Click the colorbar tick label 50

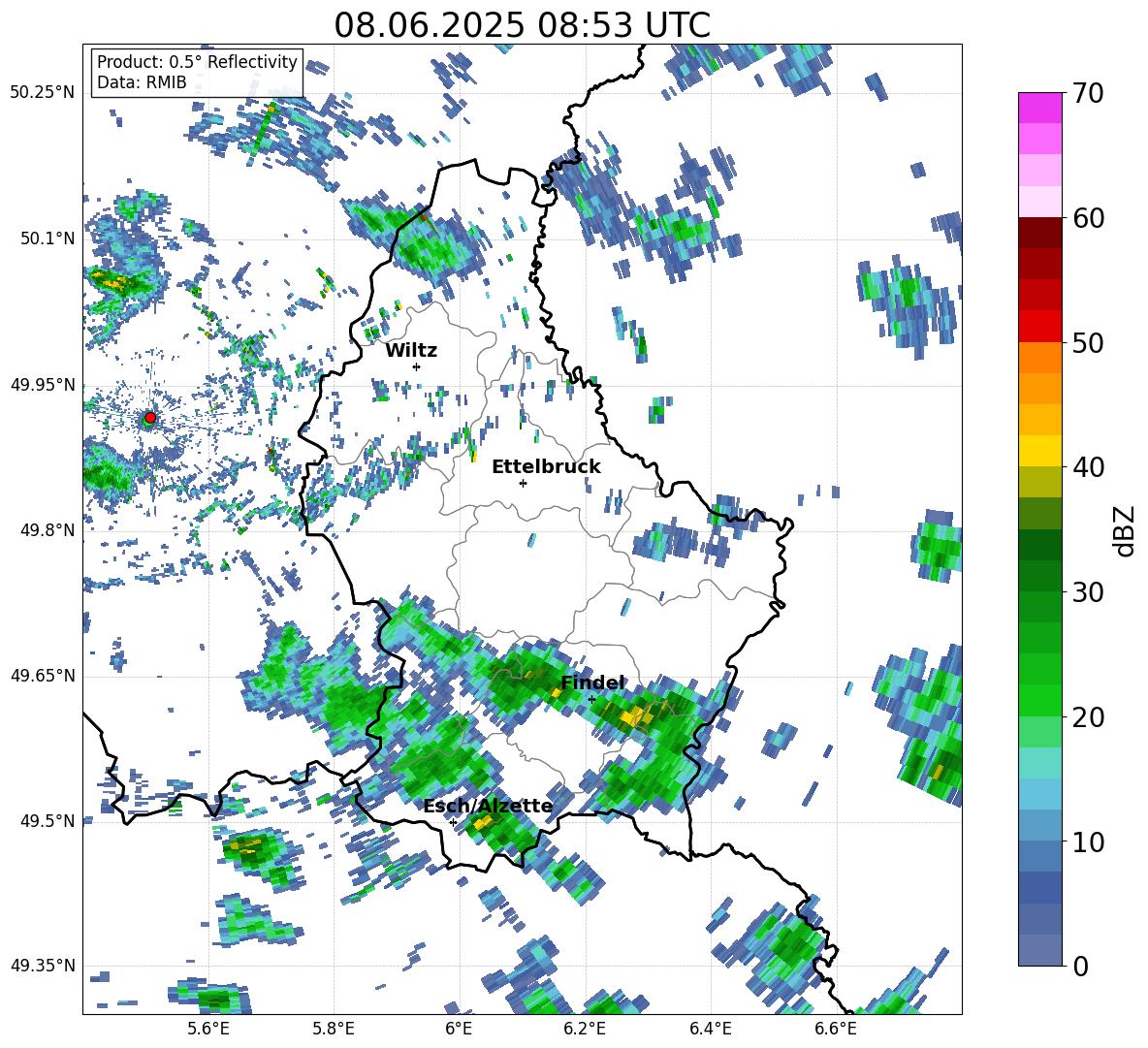coord(1088,342)
